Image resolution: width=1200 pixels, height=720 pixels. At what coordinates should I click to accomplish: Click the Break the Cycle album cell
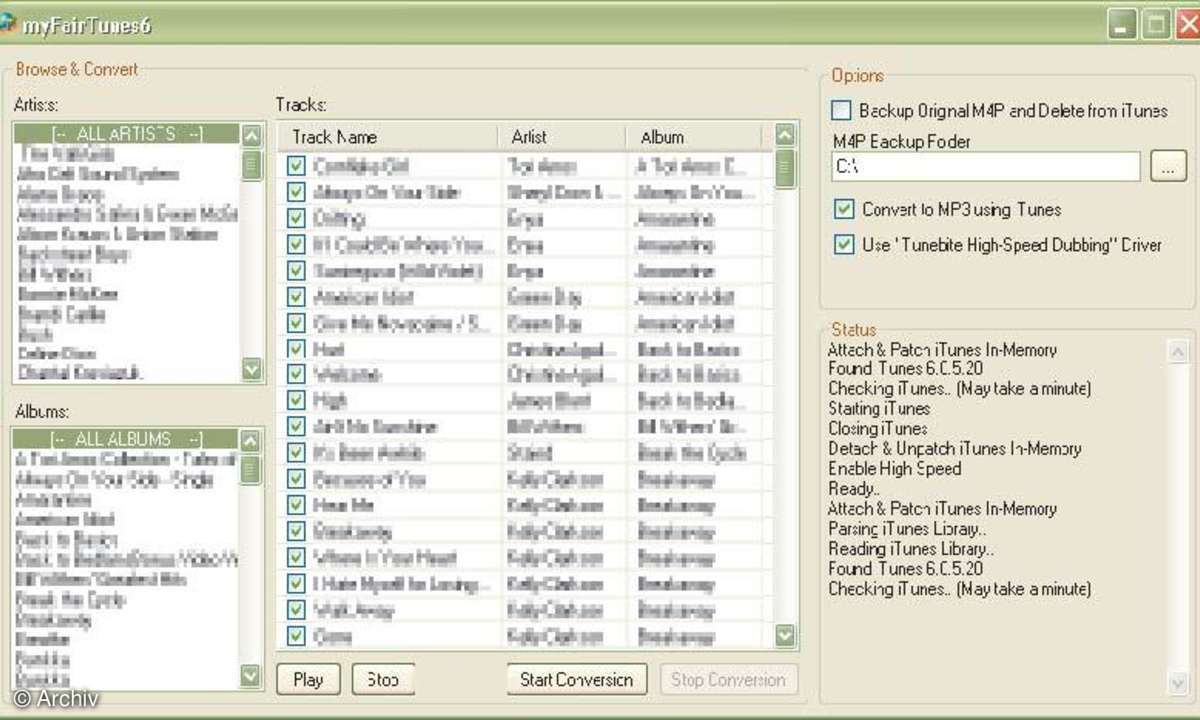coord(692,453)
